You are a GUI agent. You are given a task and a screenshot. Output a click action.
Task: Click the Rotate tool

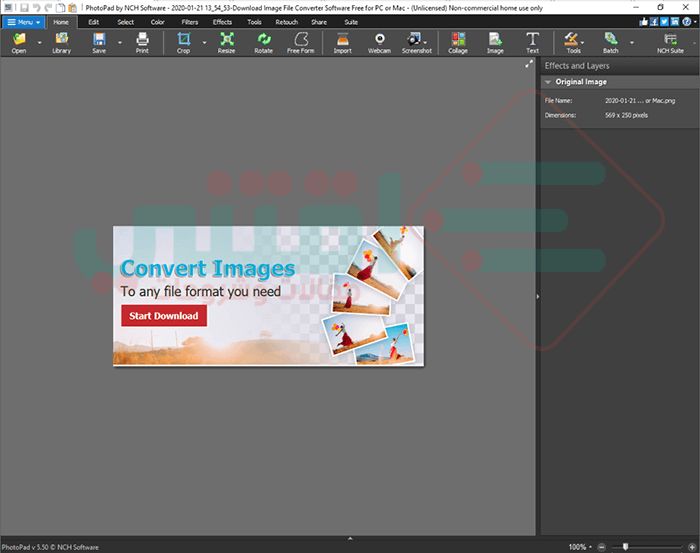[x=263, y=43]
